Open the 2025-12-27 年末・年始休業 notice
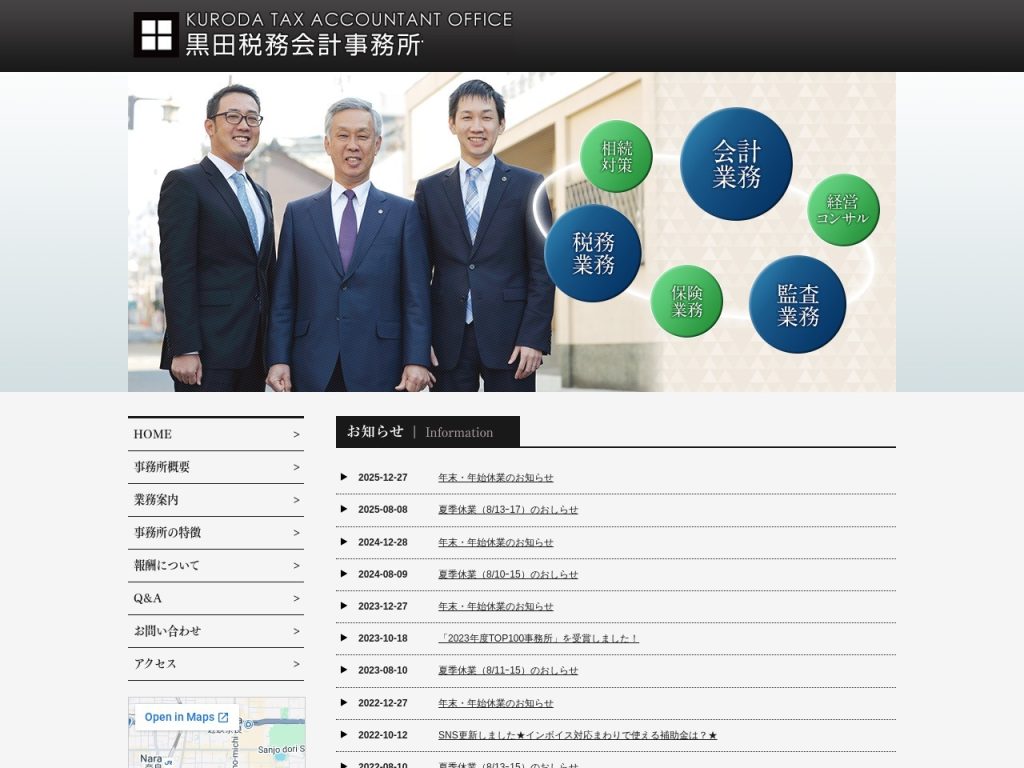Screen dimensions: 1024x768 pyautogui.click(x=496, y=478)
